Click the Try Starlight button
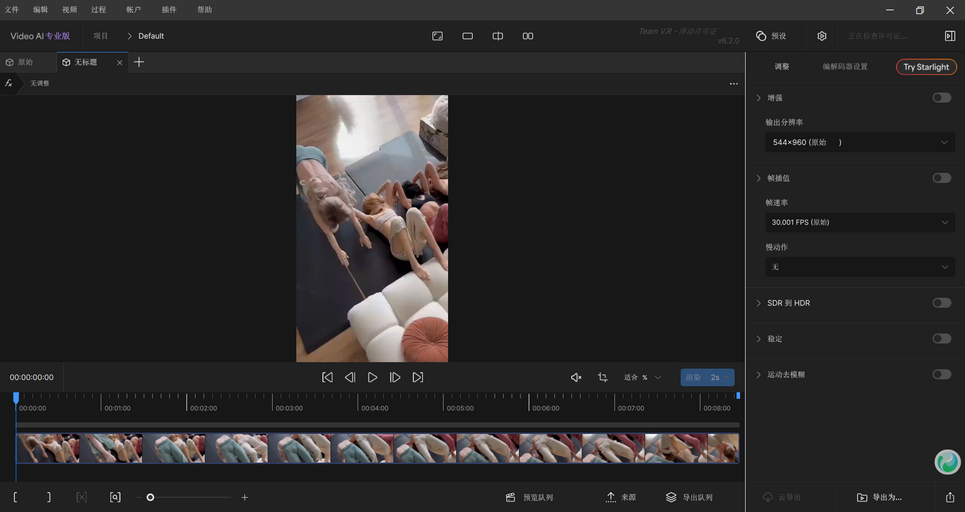 926,67
